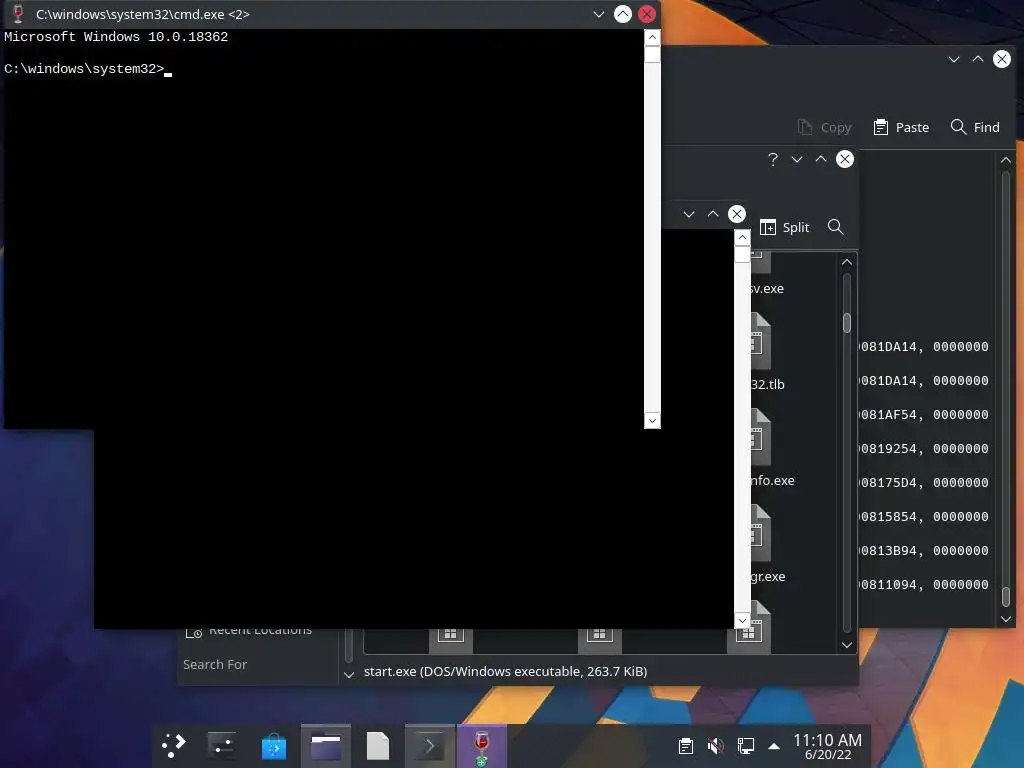Screen dimensions: 1024x768
Task: Click file icon above nfo.exe label
Action: tap(761, 437)
